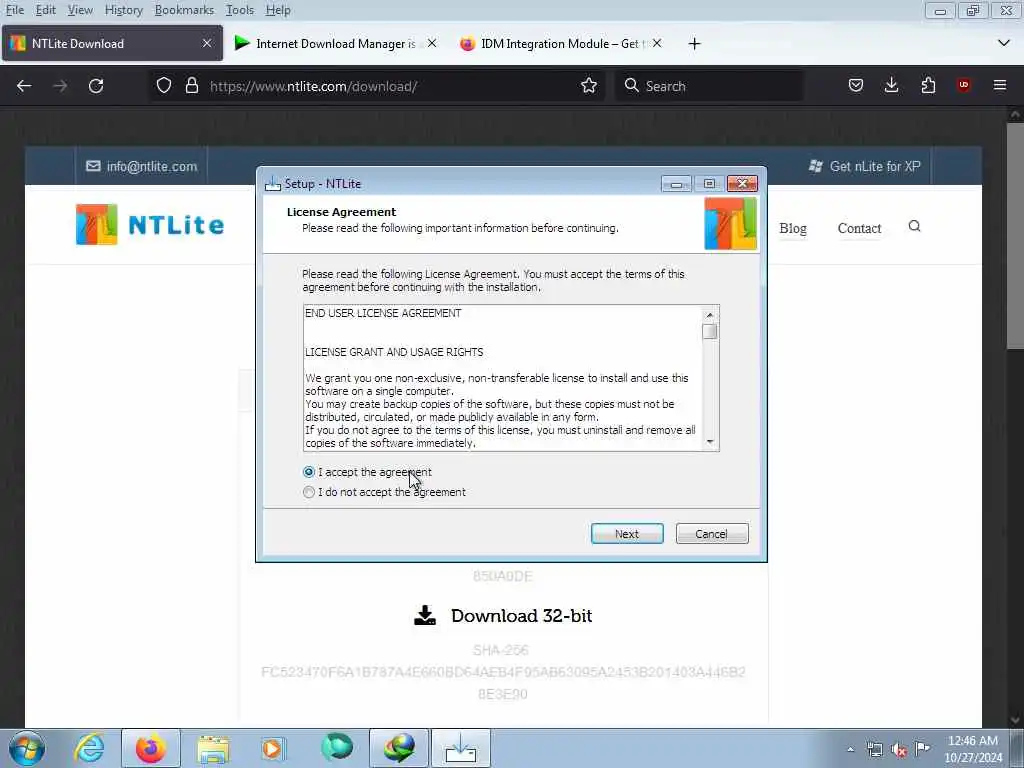Select the NTLite Download tab
This screenshot has width=1024, height=768.
tap(112, 44)
